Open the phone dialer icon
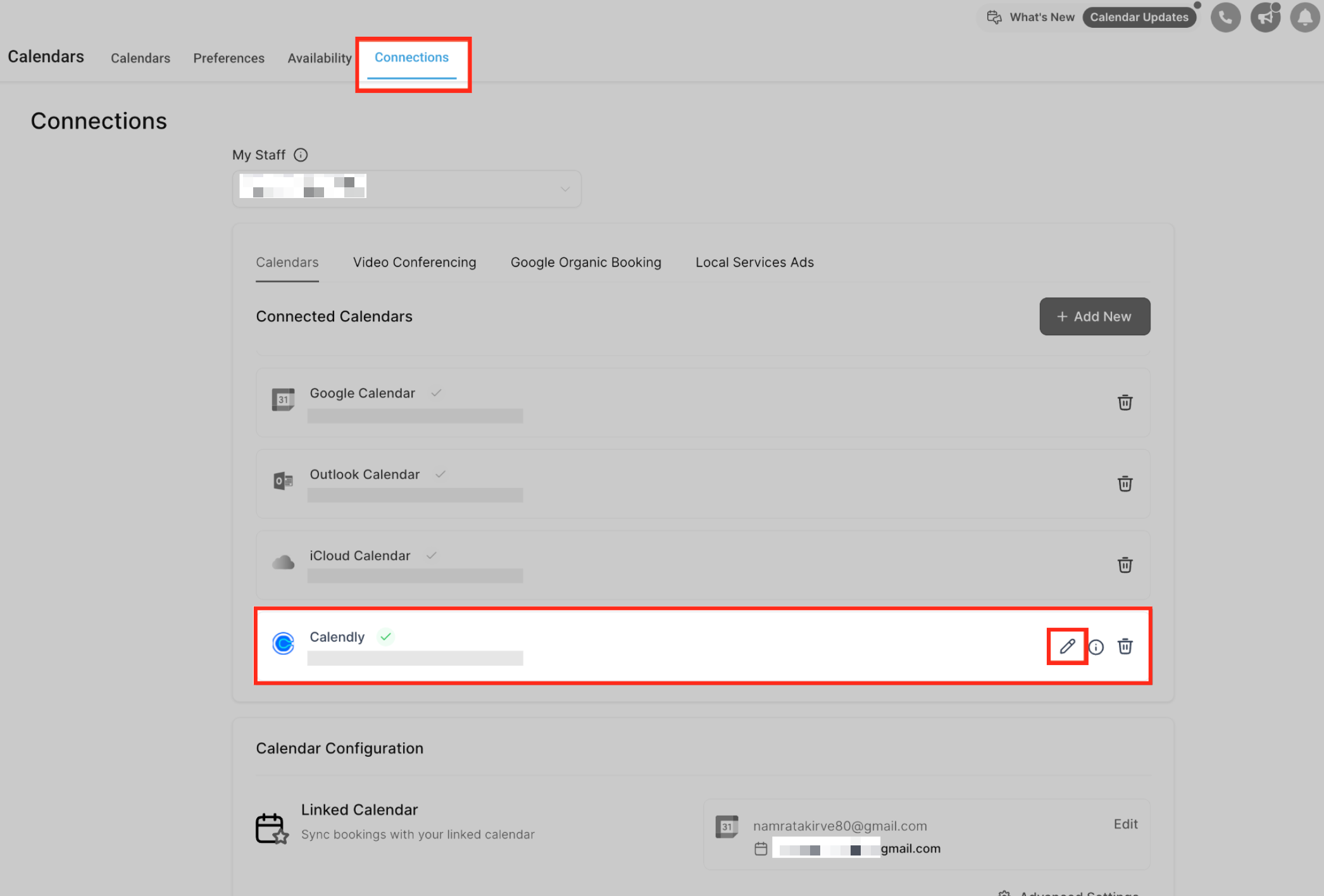 (1225, 17)
